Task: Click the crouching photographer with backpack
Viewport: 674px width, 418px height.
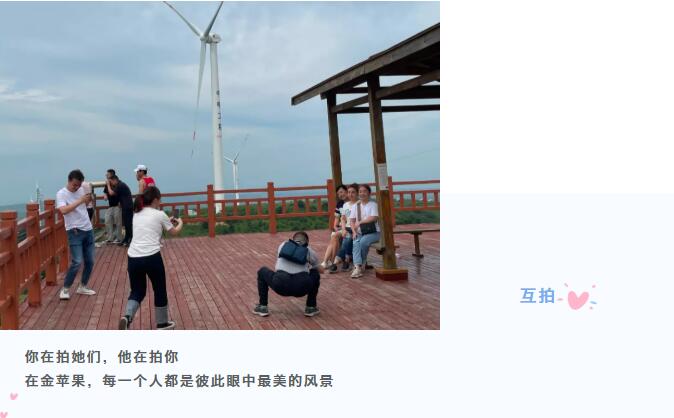Action: 290,274
